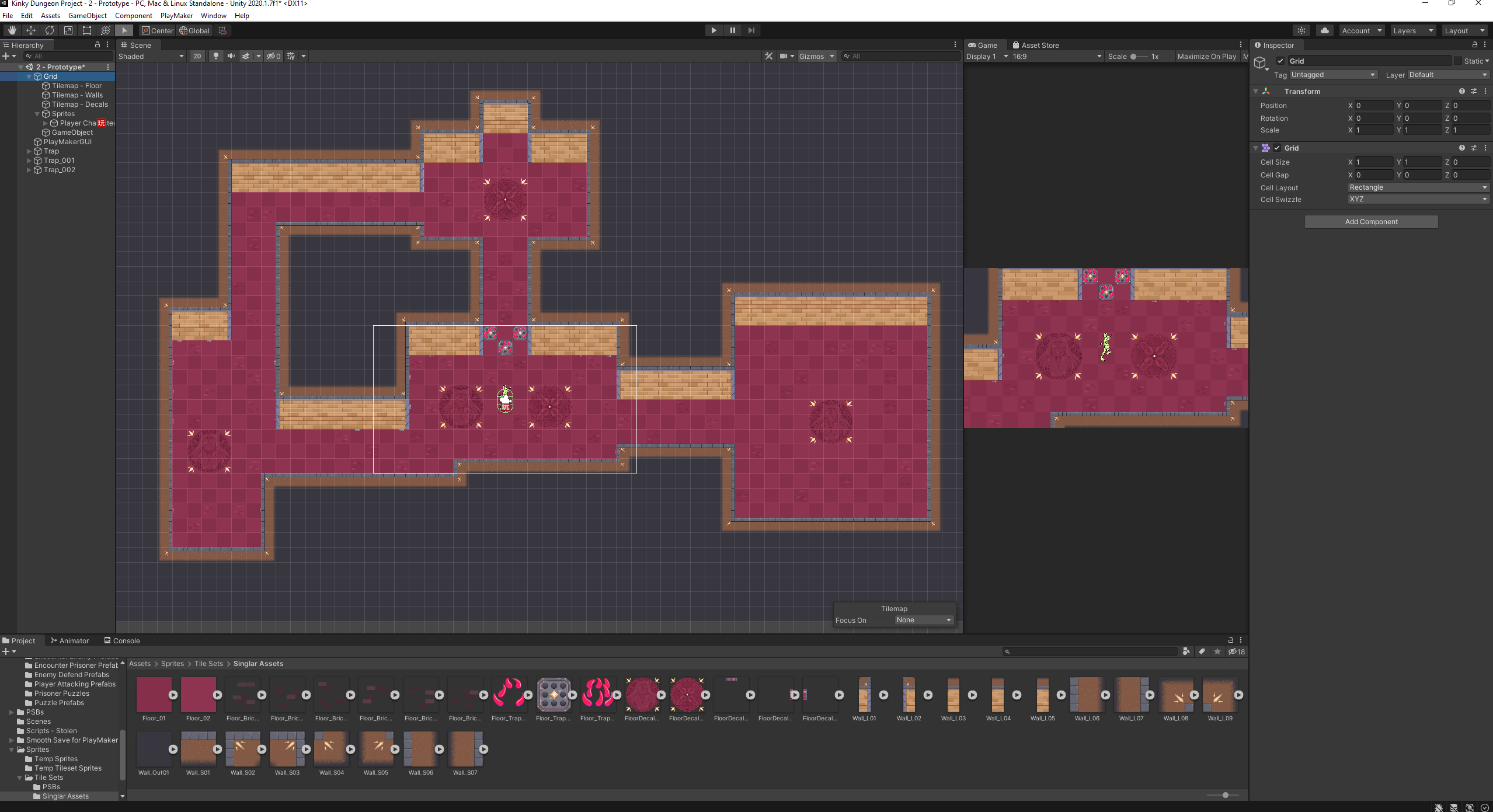Viewport: 1493px width, 812px height.
Task: Open the Shaded draw mode dropdown
Action: point(149,56)
